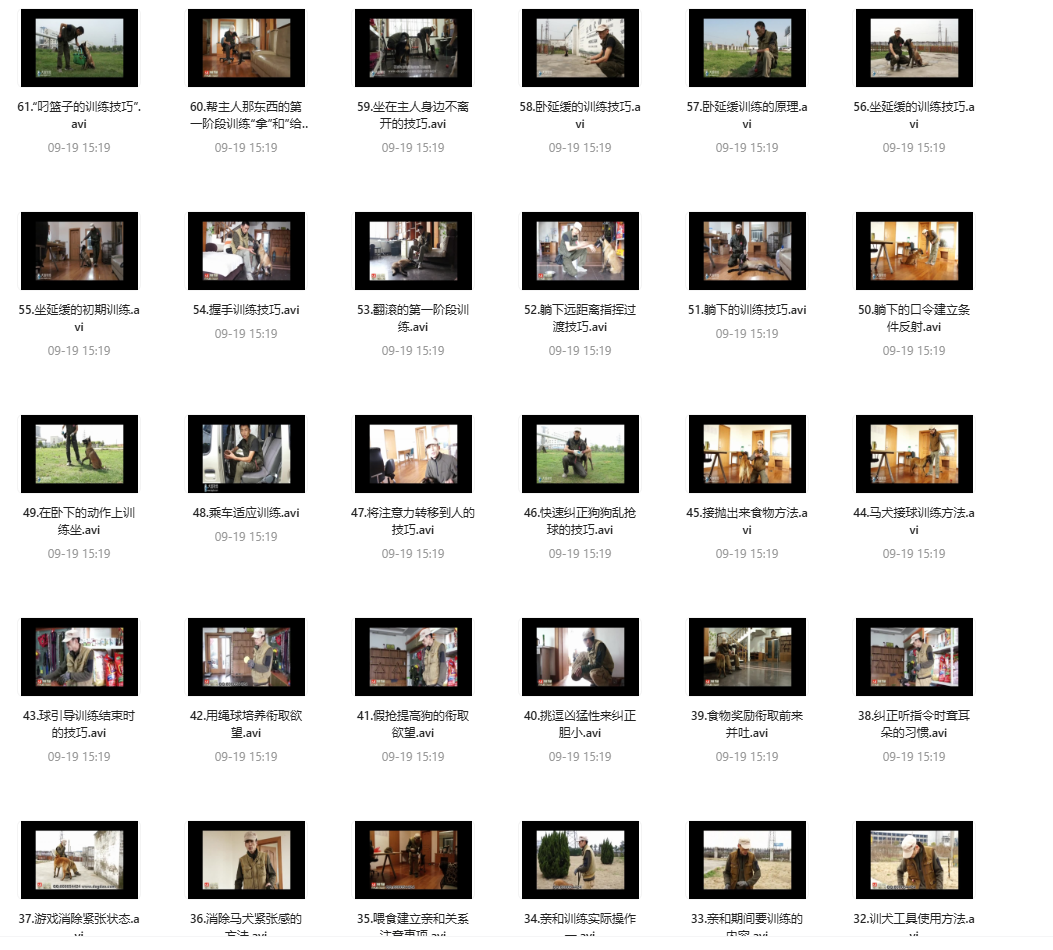Image resolution: width=1053 pixels, height=950 pixels.
Task: Select thumbnail of 46.快速纠正狗狗乱抢球的技巧
Action: 580,454
